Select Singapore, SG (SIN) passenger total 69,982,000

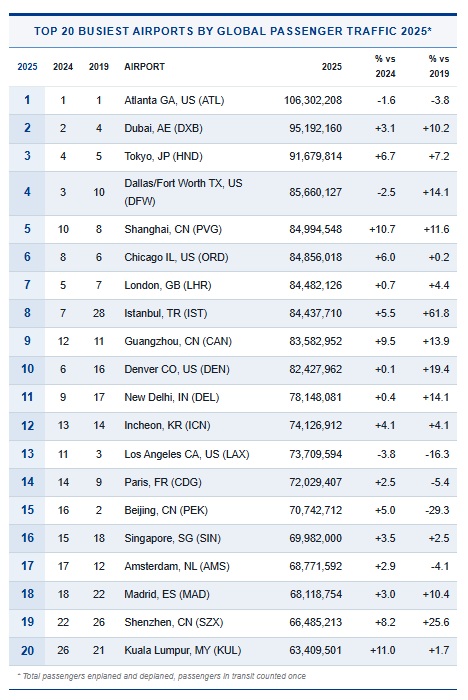[315, 538]
